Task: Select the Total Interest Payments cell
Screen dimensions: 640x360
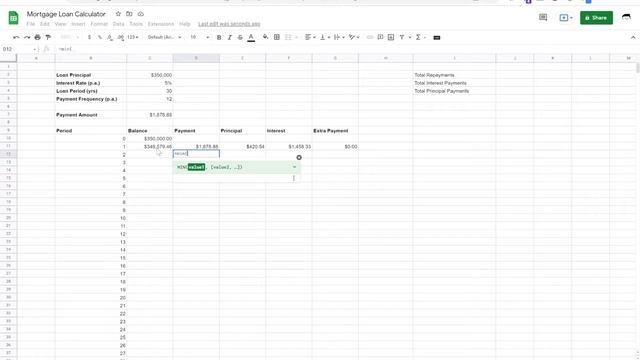Action: click(454, 83)
